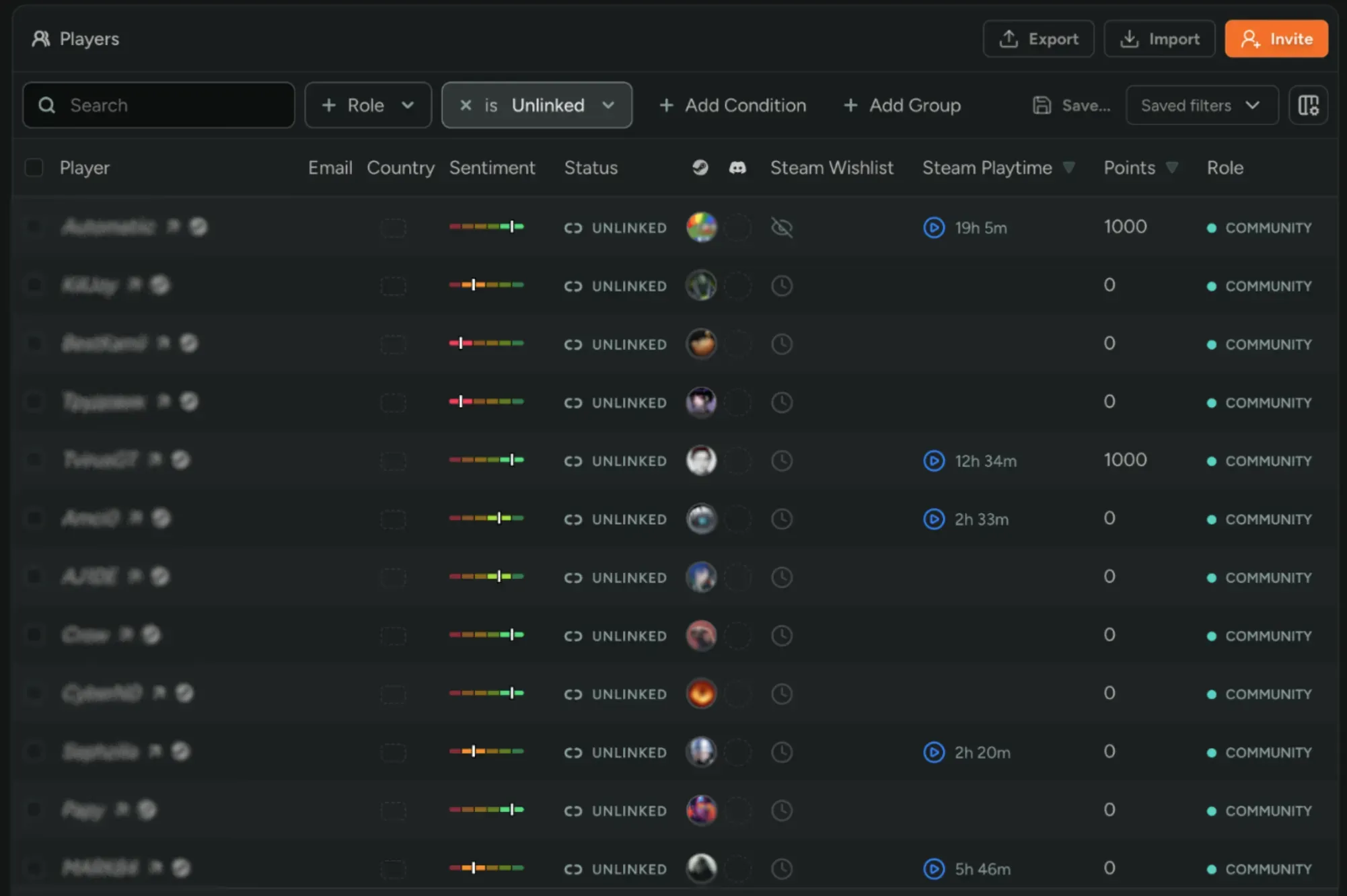Click sentiment bar in 2h 33m row
The height and width of the screenshot is (896, 1347).
tap(486, 518)
